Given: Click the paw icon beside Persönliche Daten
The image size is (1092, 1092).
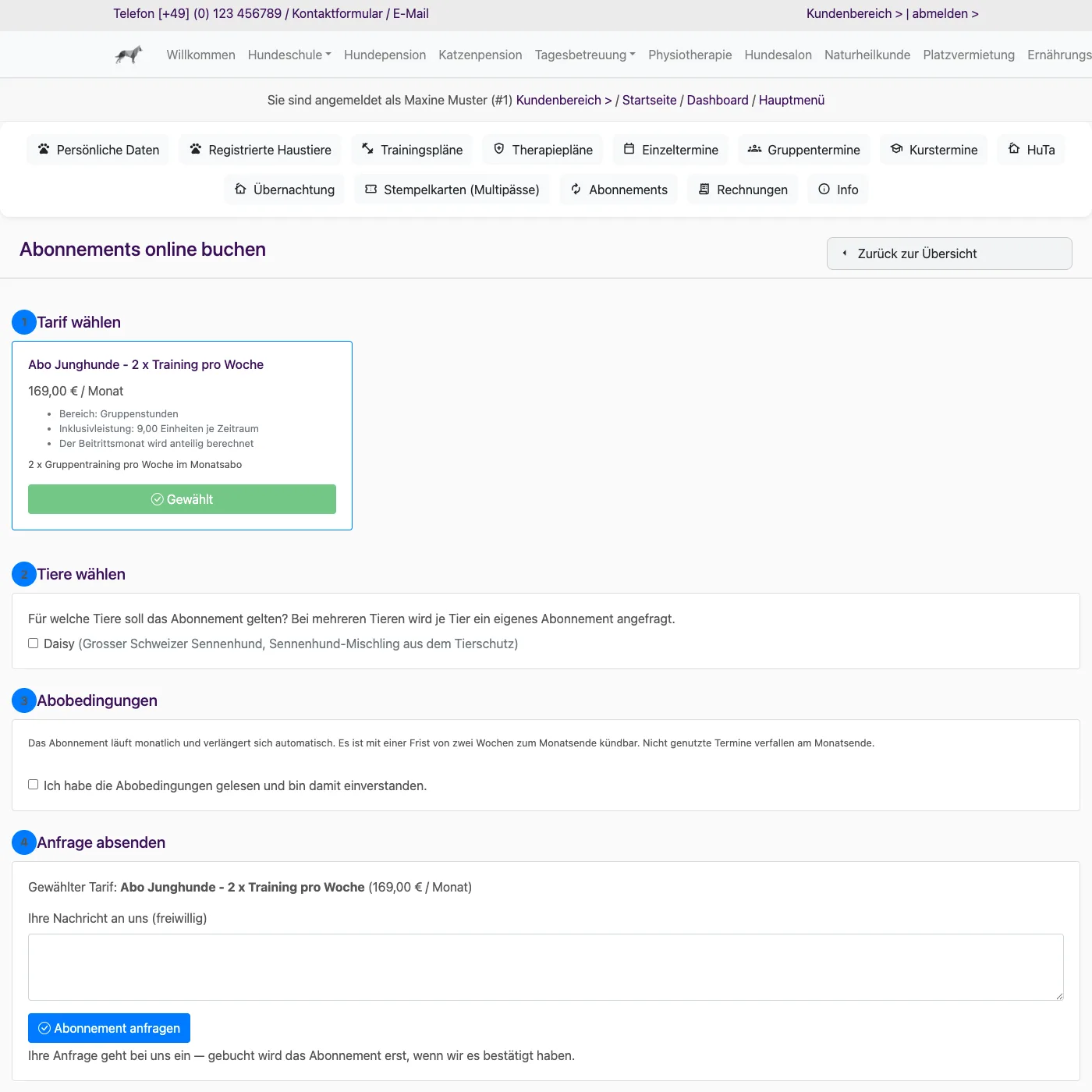Looking at the screenshot, I should pos(44,149).
